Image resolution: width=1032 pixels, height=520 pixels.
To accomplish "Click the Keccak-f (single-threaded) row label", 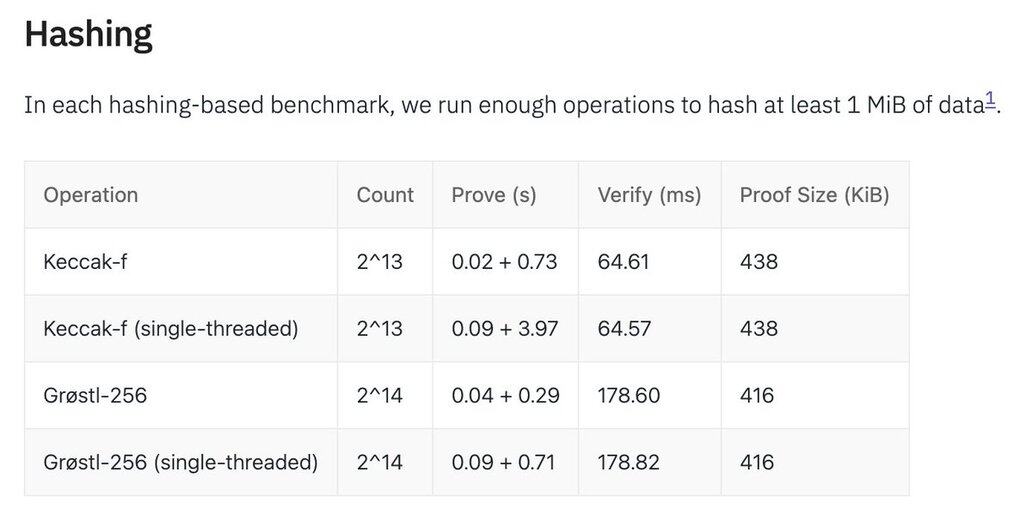I will pyautogui.click(x=171, y=328).
